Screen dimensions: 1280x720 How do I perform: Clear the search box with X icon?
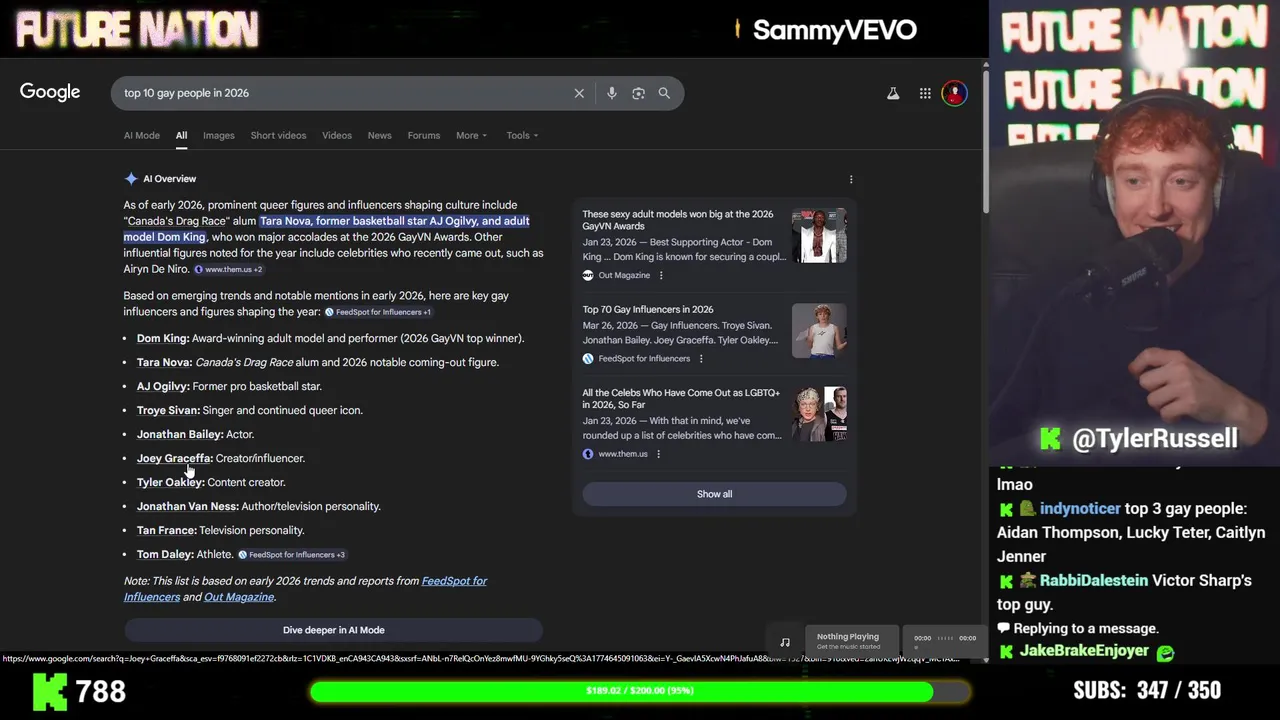[x=579, y=93]
